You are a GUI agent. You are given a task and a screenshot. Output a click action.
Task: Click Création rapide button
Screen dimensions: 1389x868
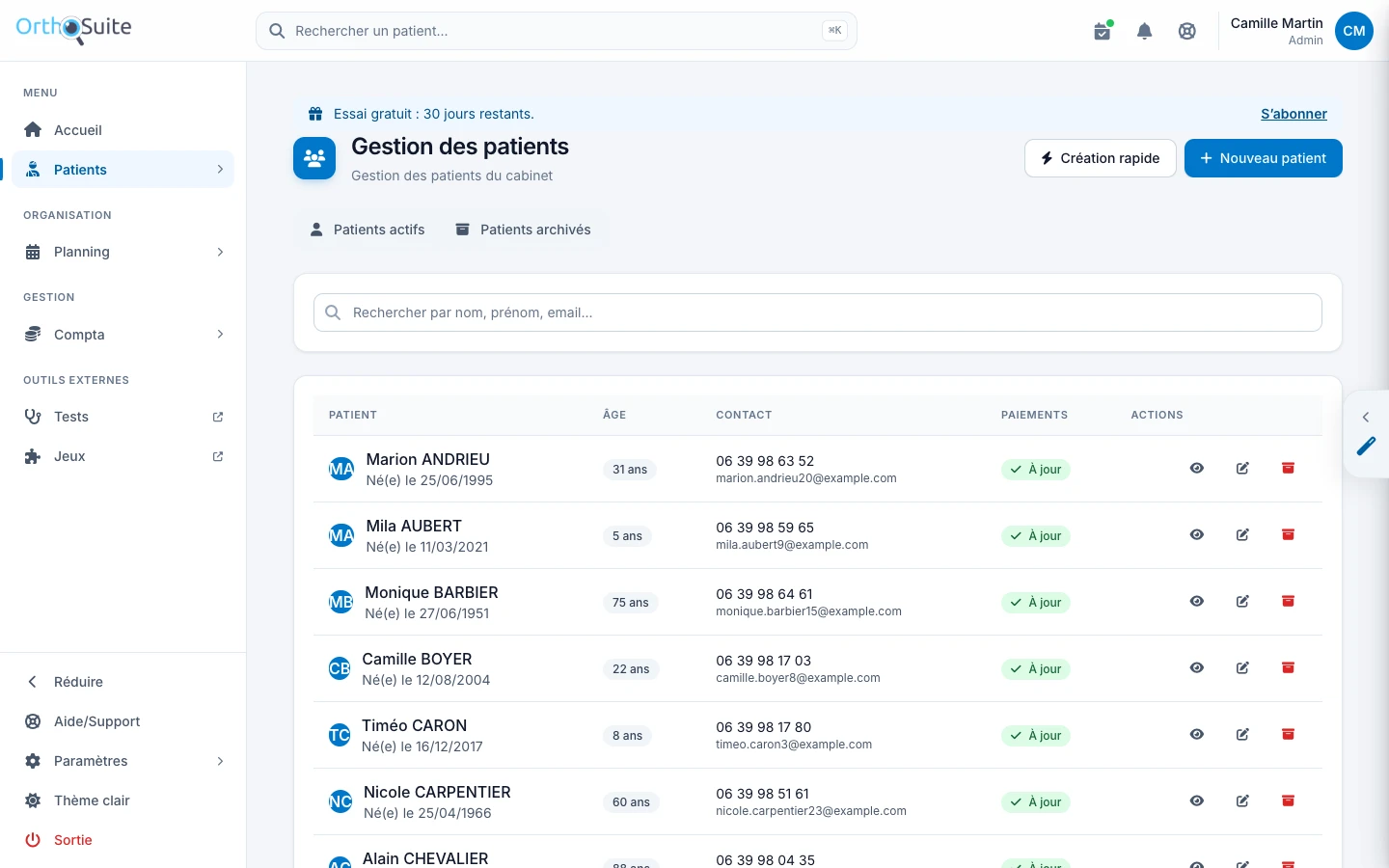(x=1101, y=158)
